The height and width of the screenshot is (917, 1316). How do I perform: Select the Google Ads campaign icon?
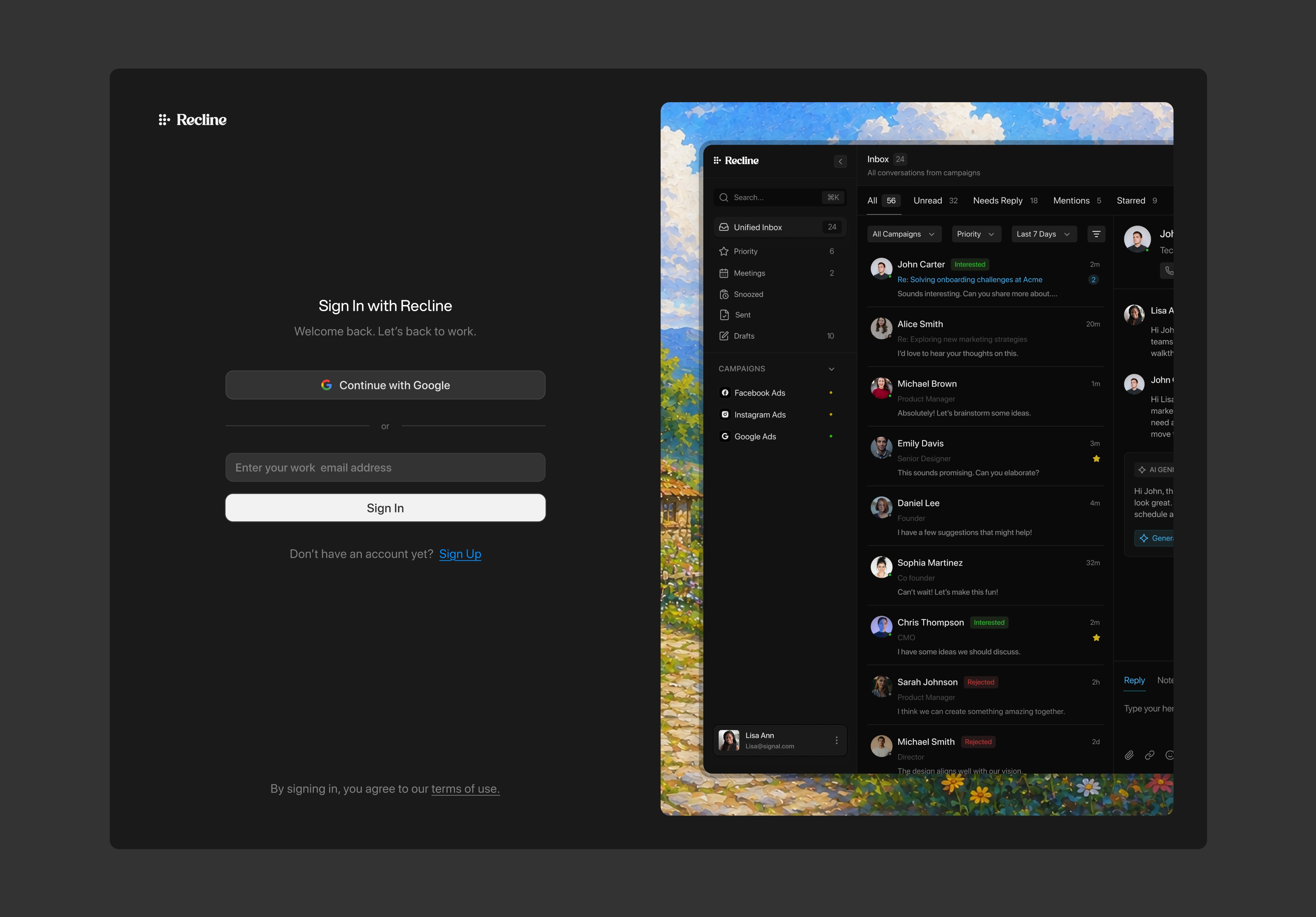725,436
